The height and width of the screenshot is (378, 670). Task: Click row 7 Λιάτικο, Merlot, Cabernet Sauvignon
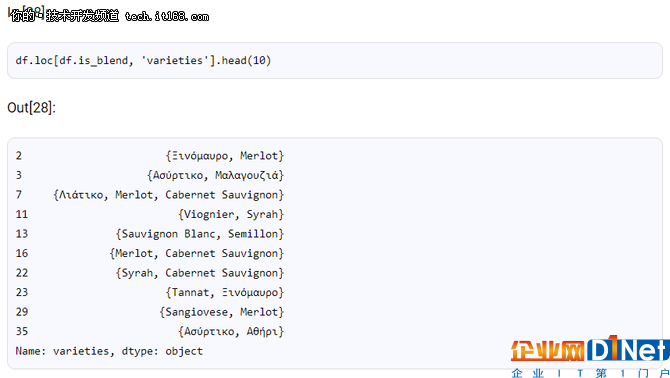click(150, 195)
